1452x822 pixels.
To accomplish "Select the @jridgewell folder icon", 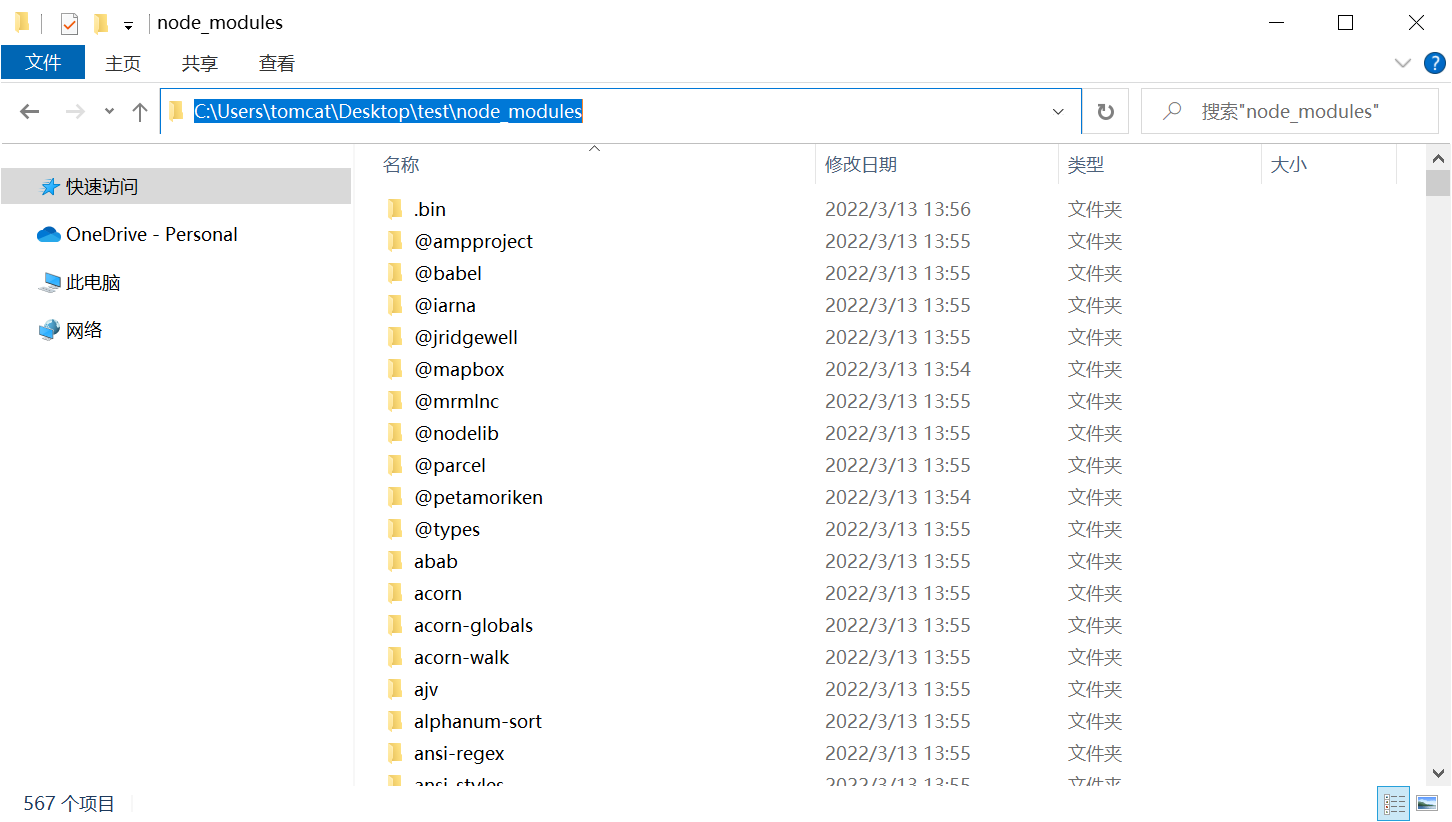I will coord(395,337).
